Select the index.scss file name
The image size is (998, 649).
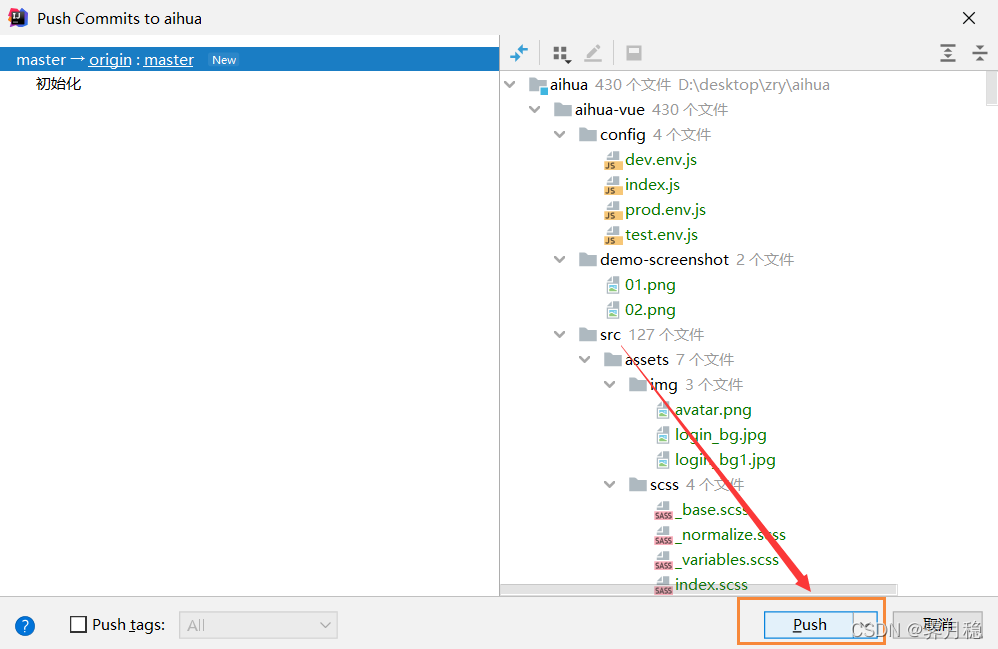point(711,585)
